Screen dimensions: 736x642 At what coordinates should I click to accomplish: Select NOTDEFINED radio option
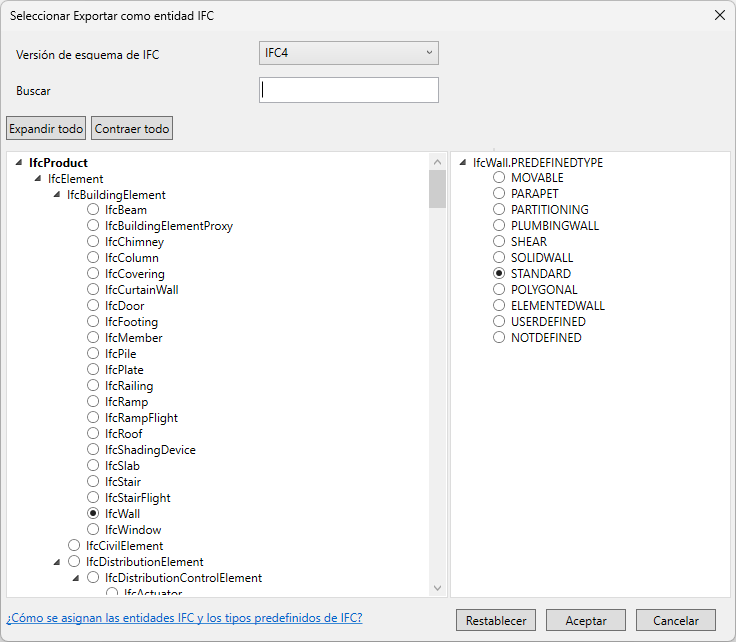pos(499,338)
